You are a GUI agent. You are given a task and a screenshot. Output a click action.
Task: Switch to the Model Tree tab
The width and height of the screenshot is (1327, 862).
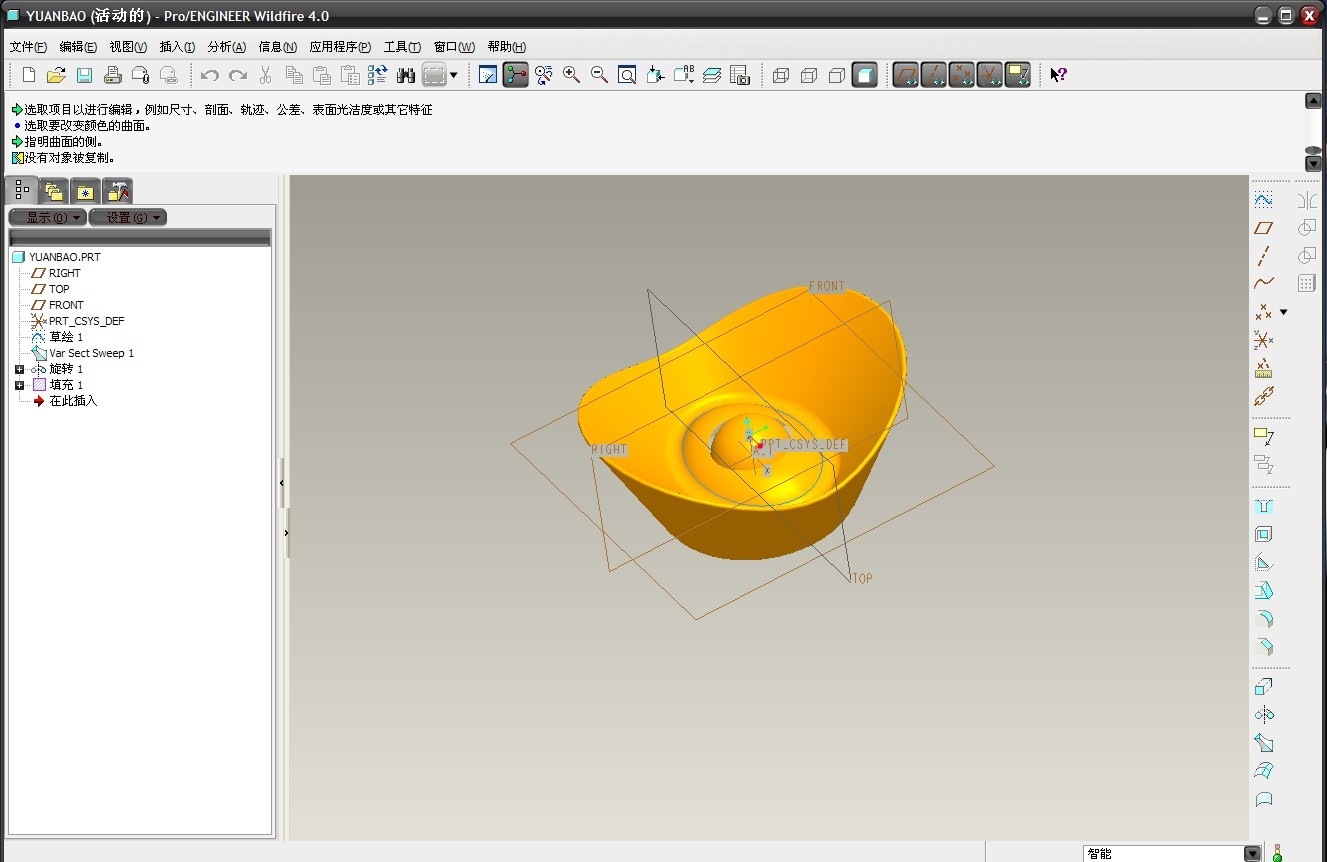click(x=21, y=190)
